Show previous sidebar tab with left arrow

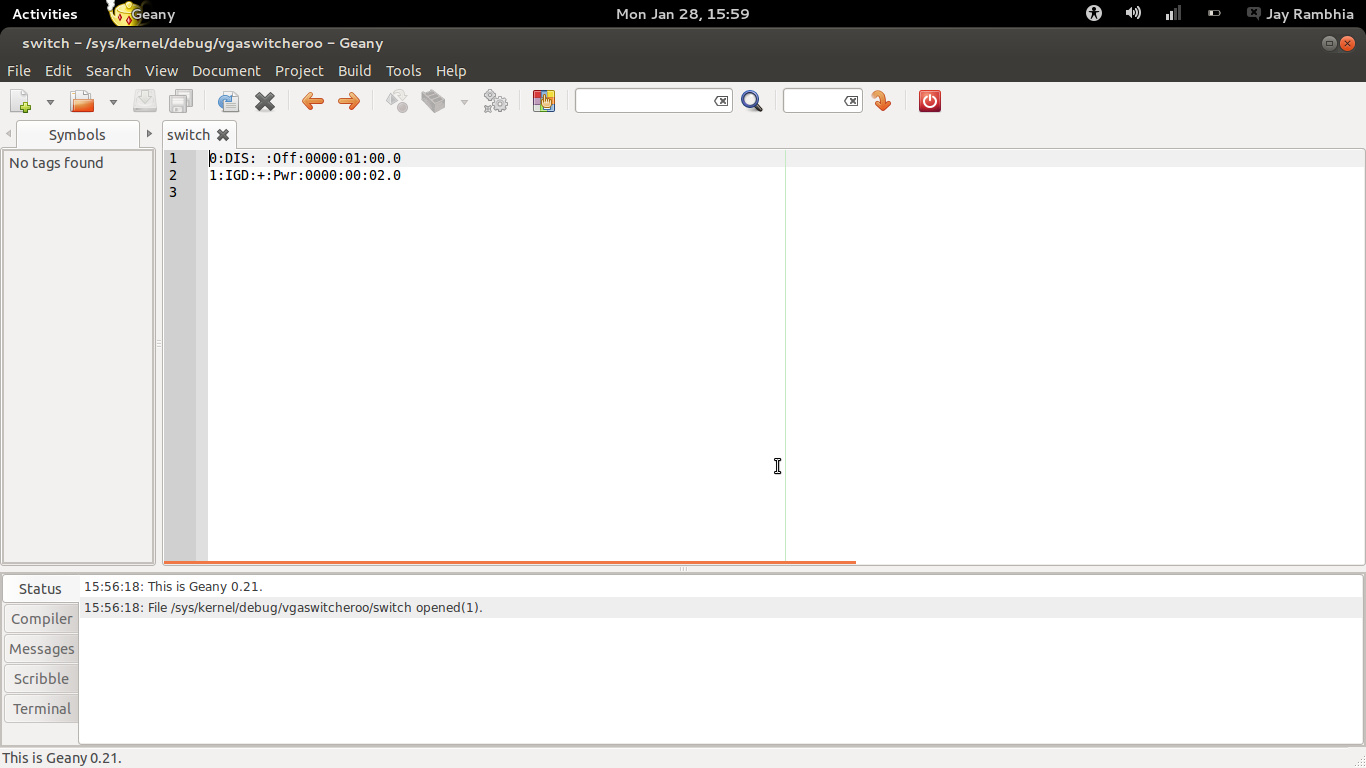click(9, 134)
